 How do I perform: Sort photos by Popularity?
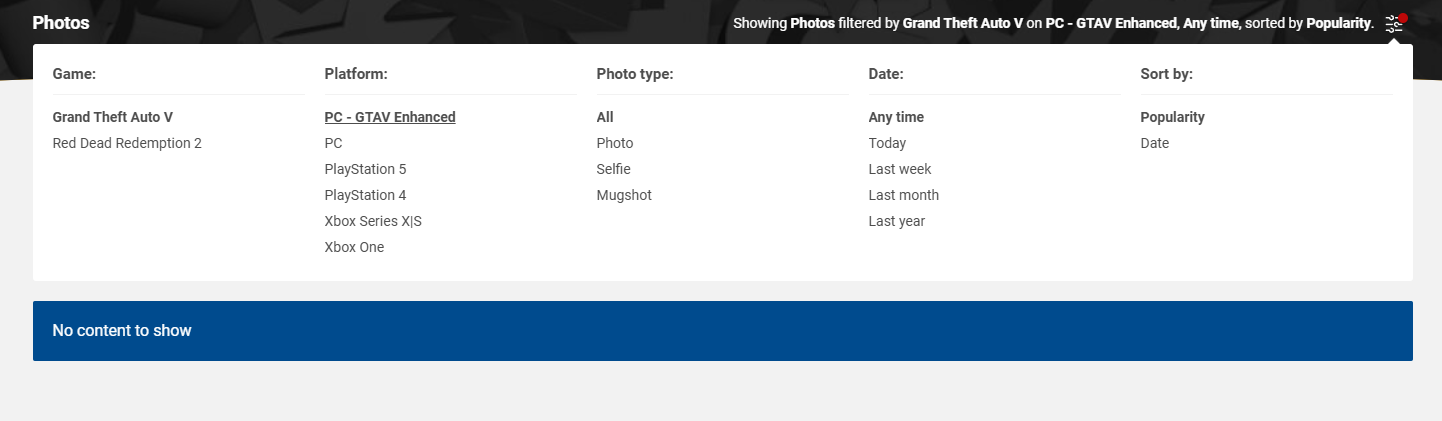1172,117
